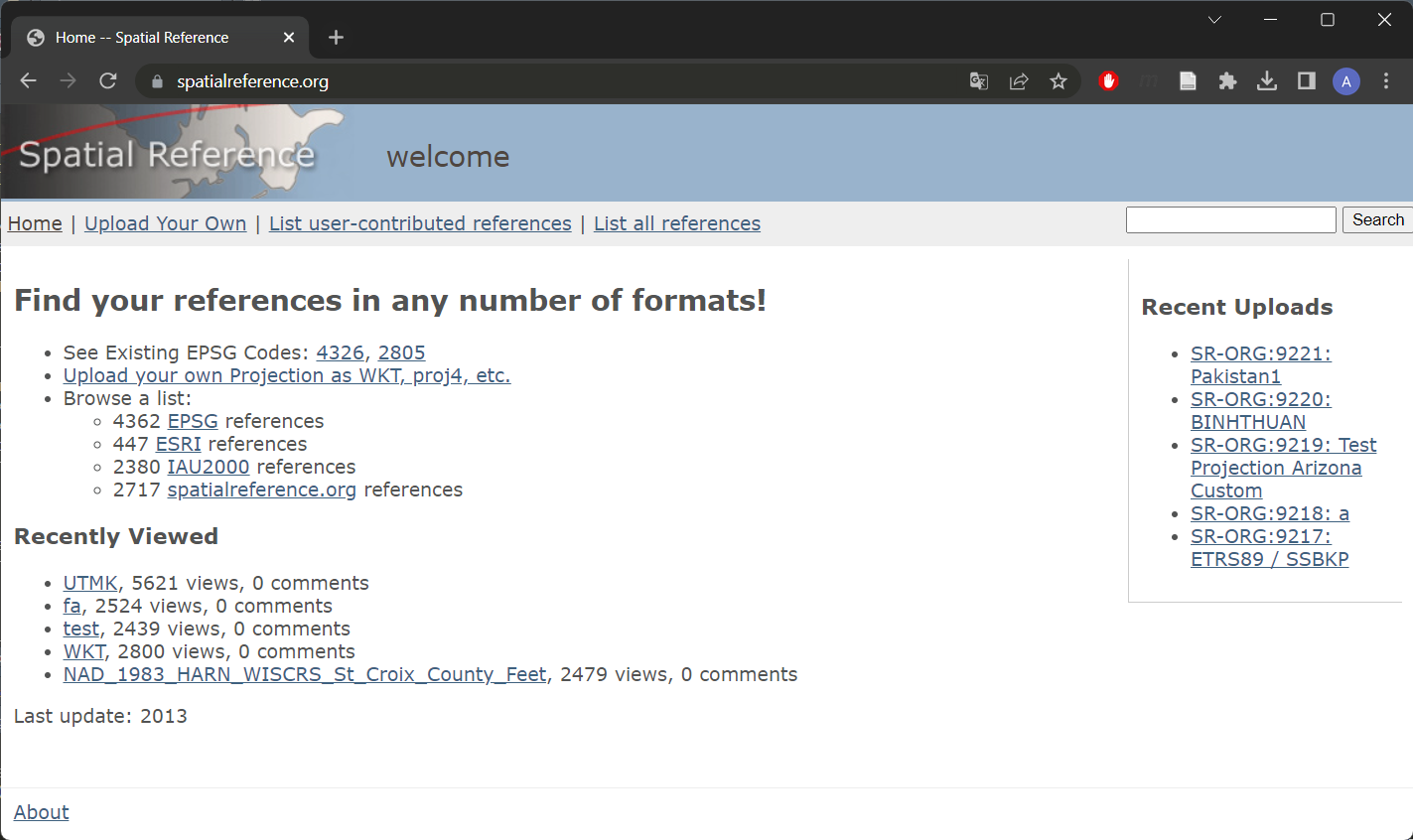
Task: Expand the tab search chevron
Action: [1214, 20]
